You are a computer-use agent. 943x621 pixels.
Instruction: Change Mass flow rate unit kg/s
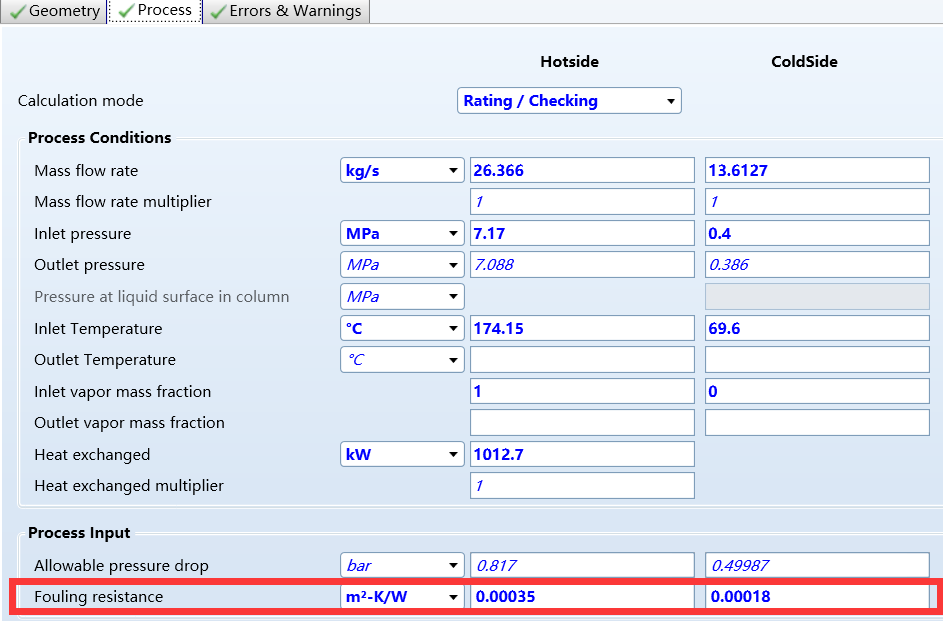pos(402,170)
